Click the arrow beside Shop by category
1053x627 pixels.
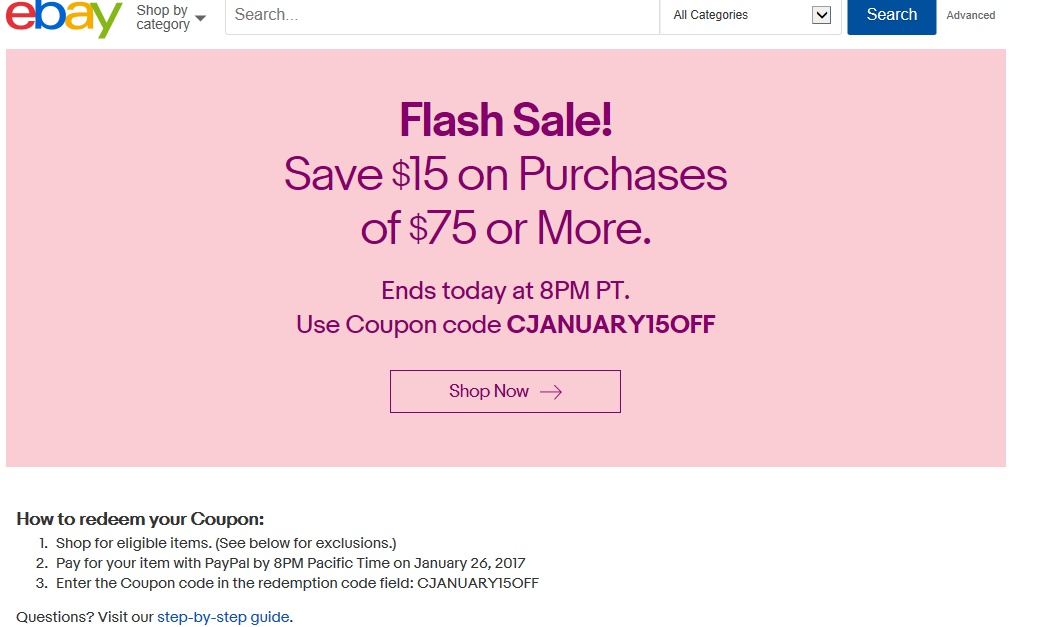(201, 18)
